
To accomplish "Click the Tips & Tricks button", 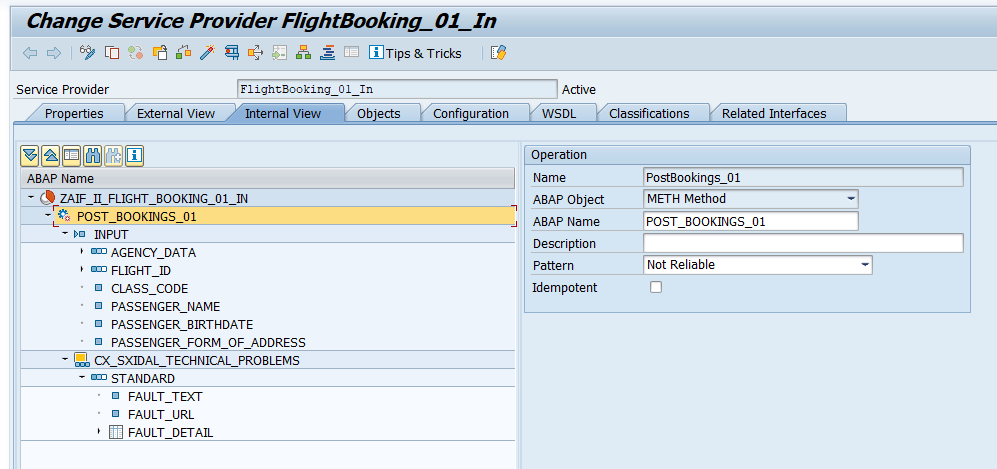I will pos(415,53).
